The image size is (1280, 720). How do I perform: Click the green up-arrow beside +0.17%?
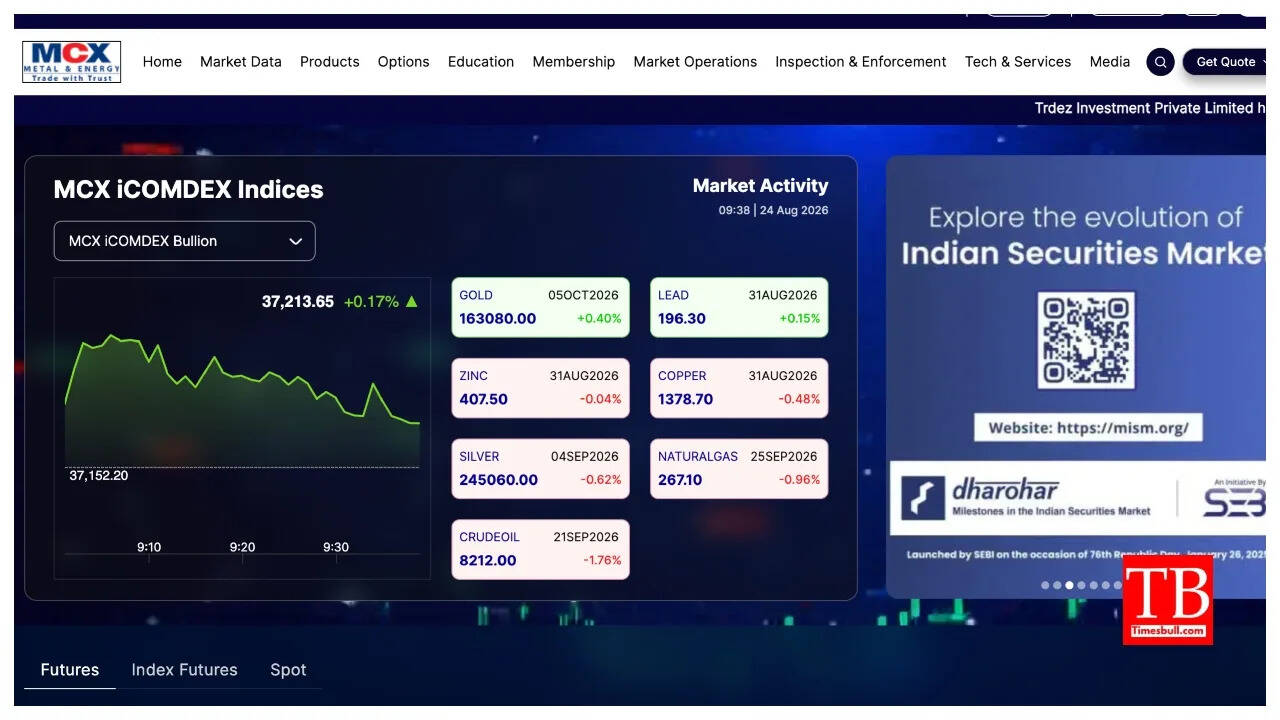pos(411,301)
